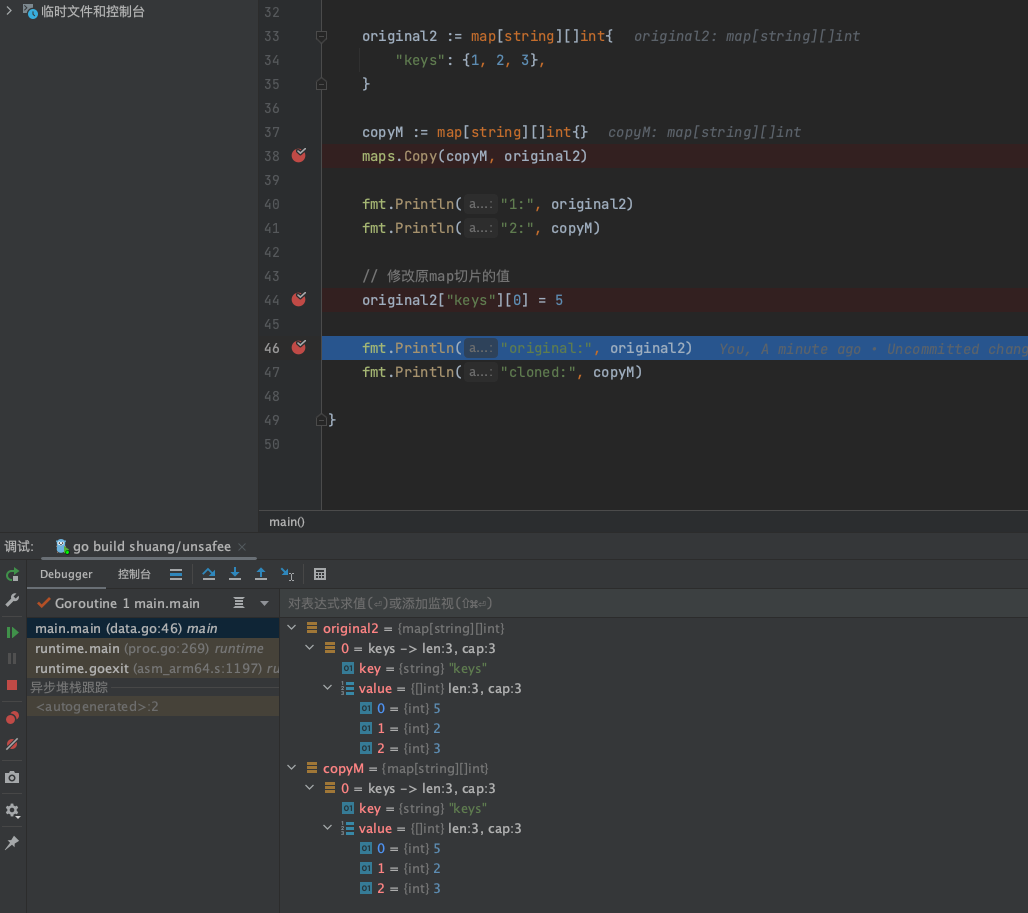Image resolution: width=1028 pixels, height=913 pixels.
Task: Resume program with the green play icon
Action: (x=12, y=632)
